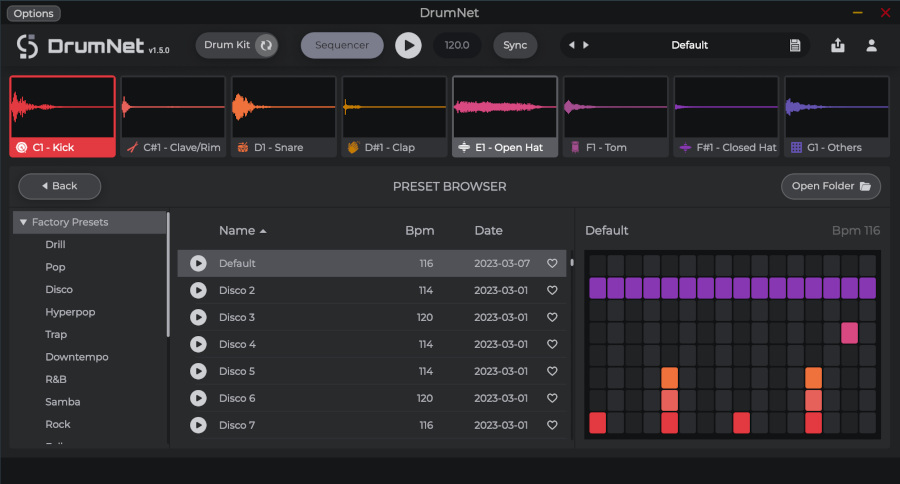Open the user account icon

tap(872, 45)
